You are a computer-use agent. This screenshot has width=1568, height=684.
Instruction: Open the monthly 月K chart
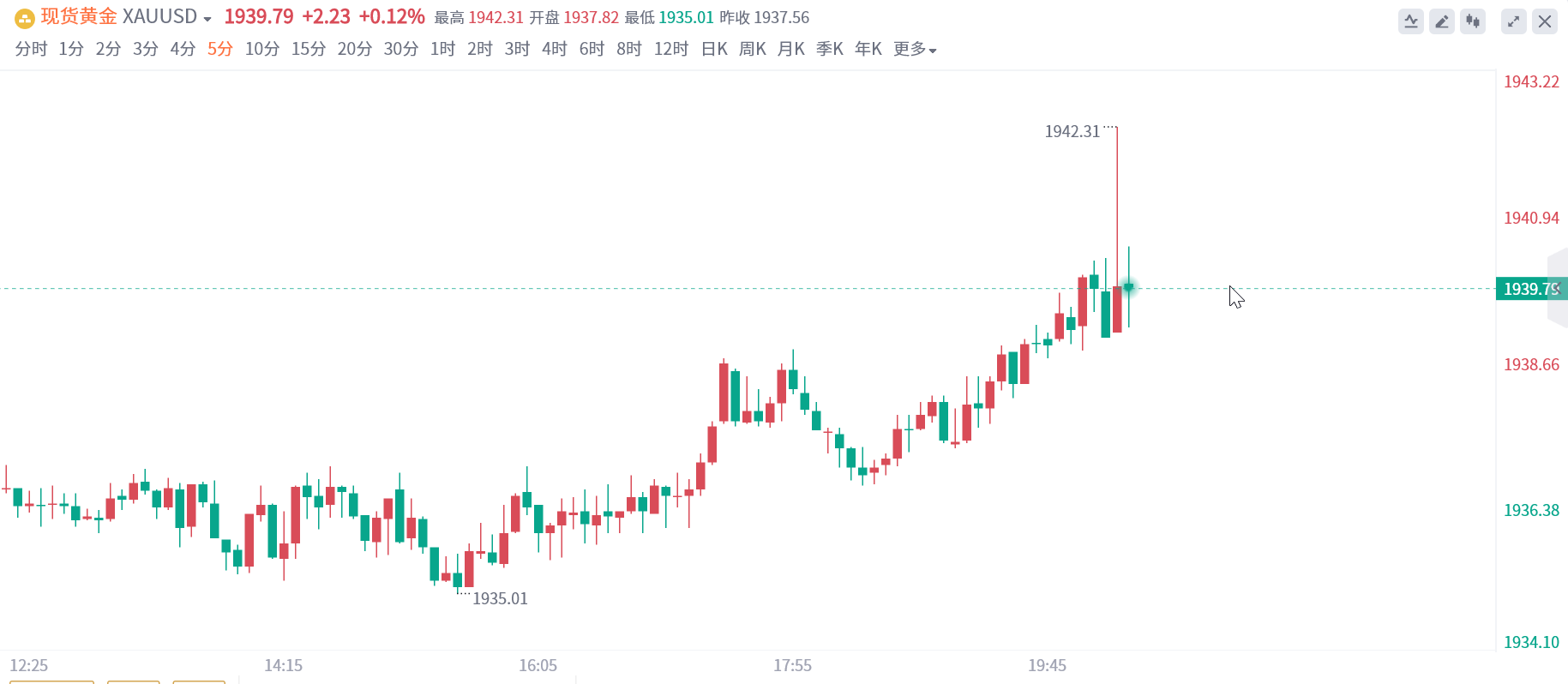(x=790, y=49)
